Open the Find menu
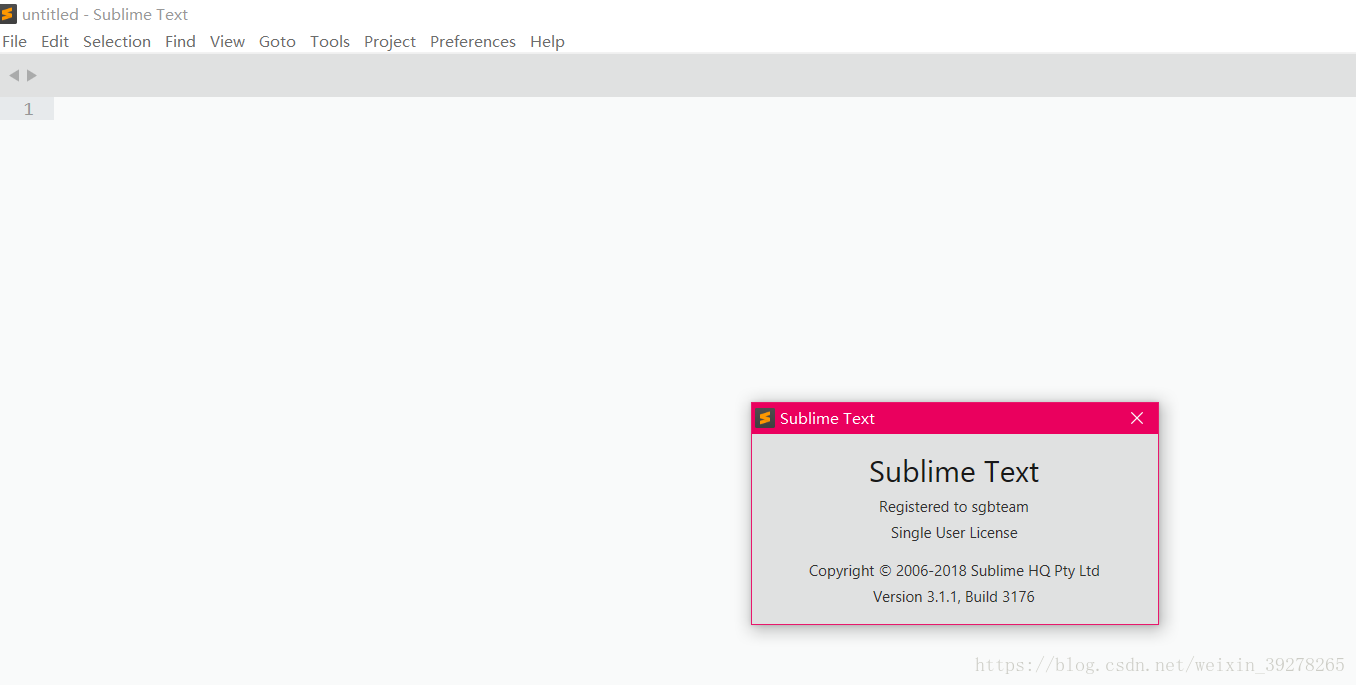The image size is (1356, 685). click(180, 41)
